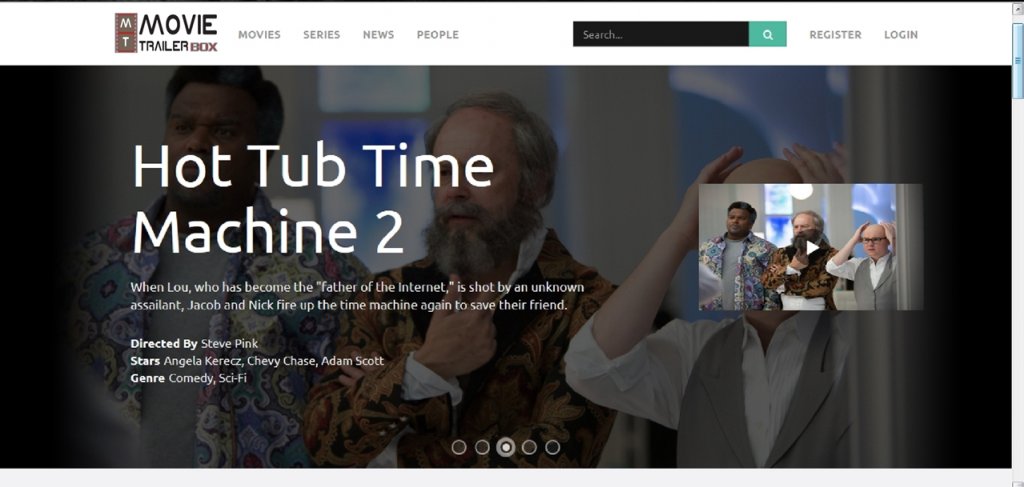The height and width of the screenshot is (487, 1024).
Task: Play the Hot Tub Time Machine 2 trailer
Action: click(811, 247)
